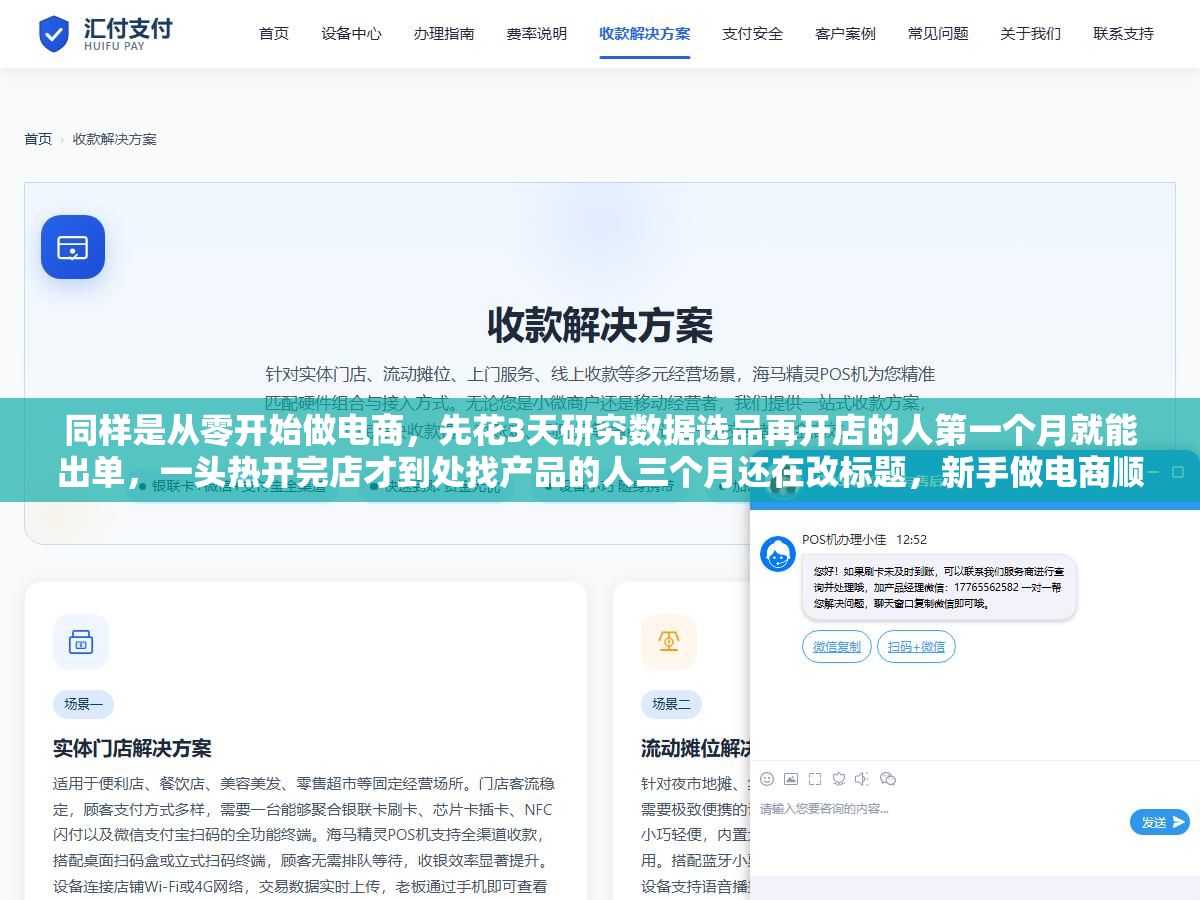The height and width of the screenshot is (900, 1200).
Task: Open 常见问题 menu entry
Action: [938, 33]
